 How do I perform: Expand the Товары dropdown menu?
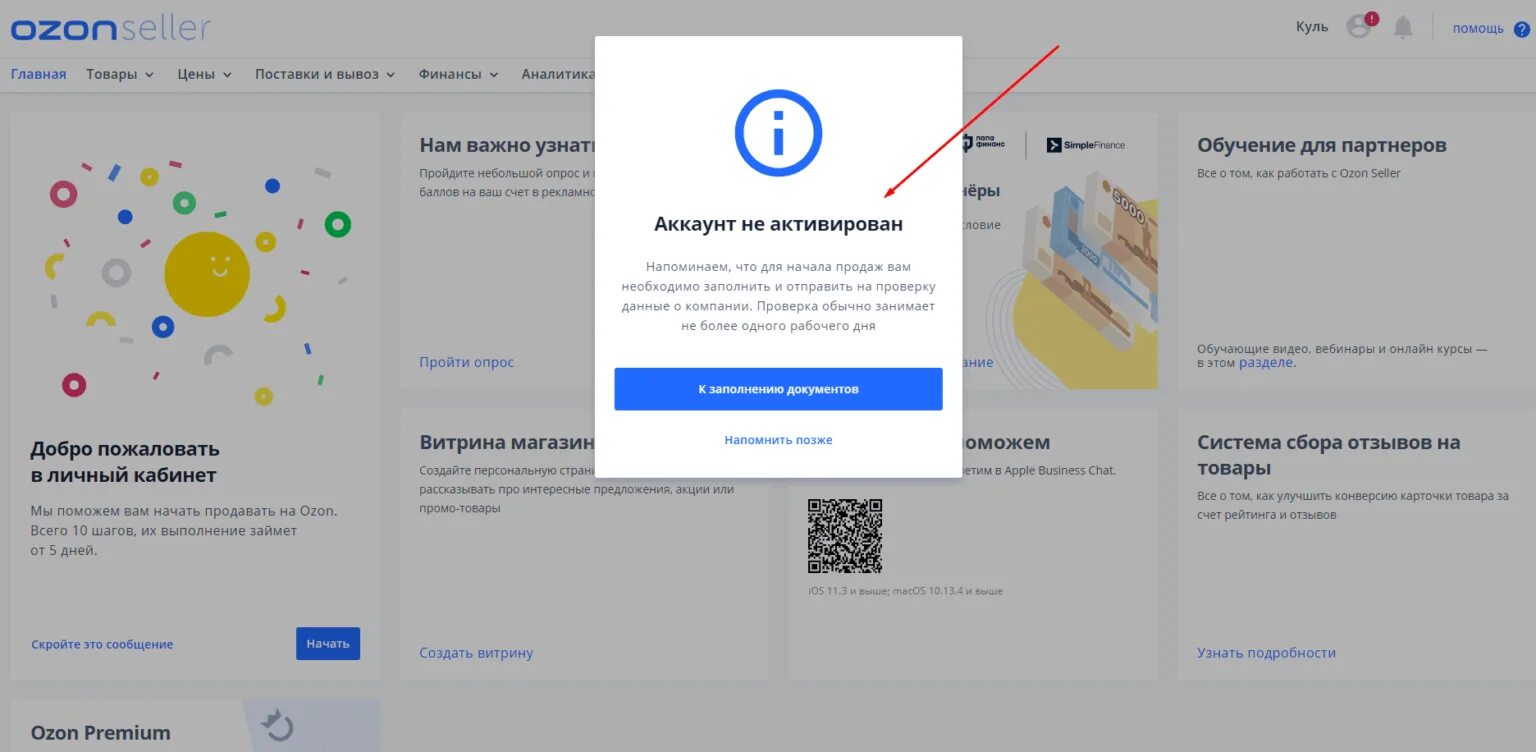(x=120, y=74)
